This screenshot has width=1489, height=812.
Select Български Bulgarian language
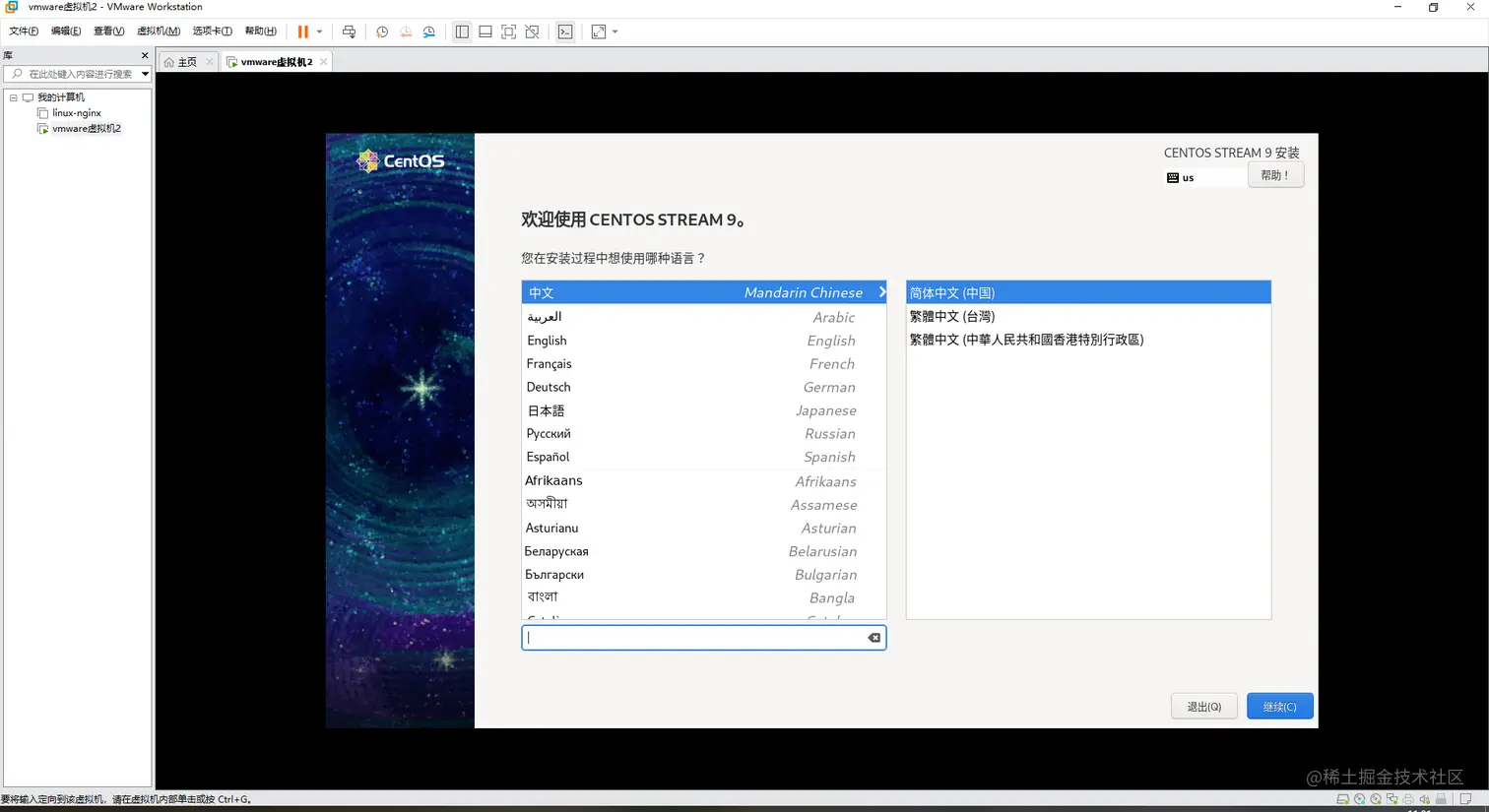703,575
